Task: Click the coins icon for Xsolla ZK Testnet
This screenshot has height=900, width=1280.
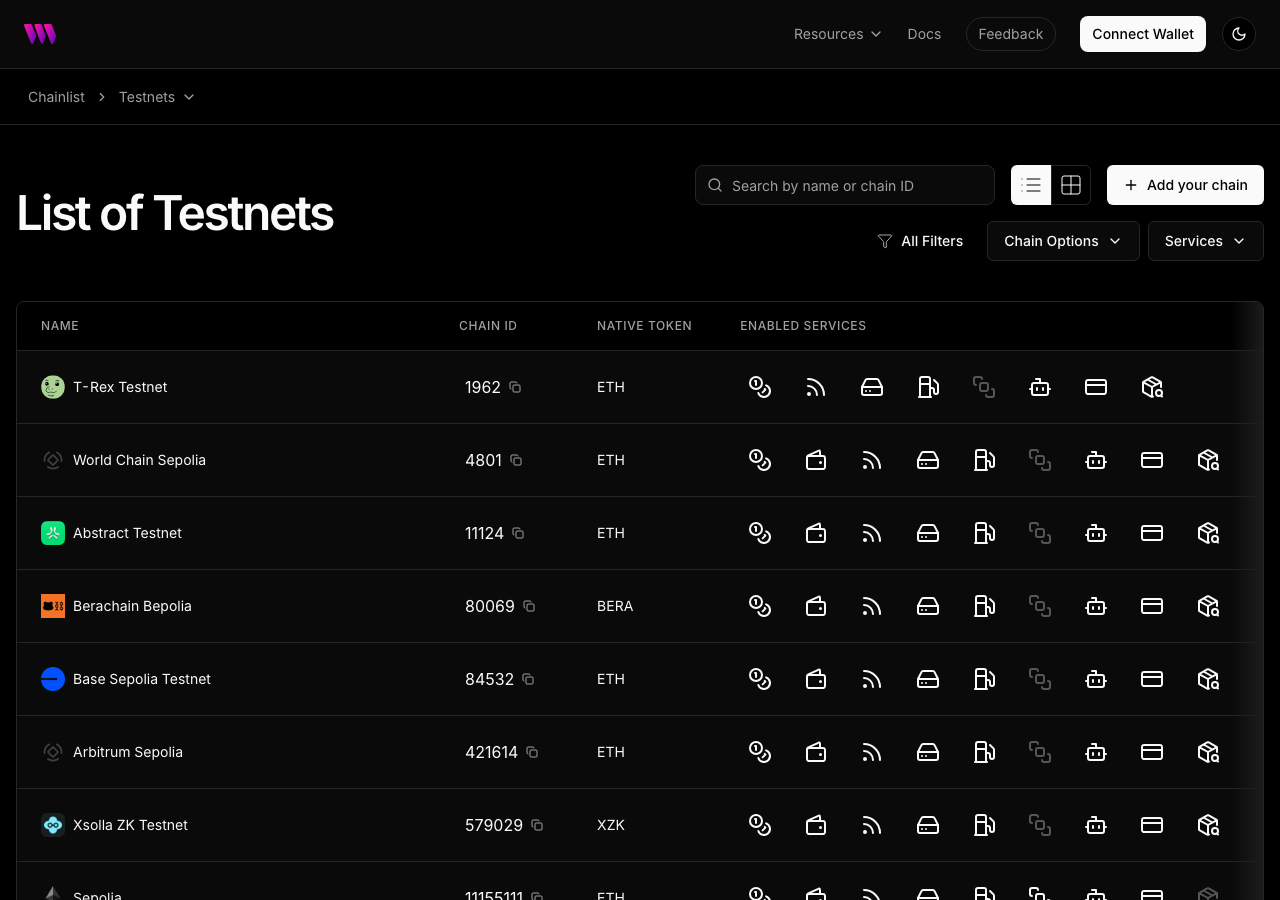Action: coord(760,825)
